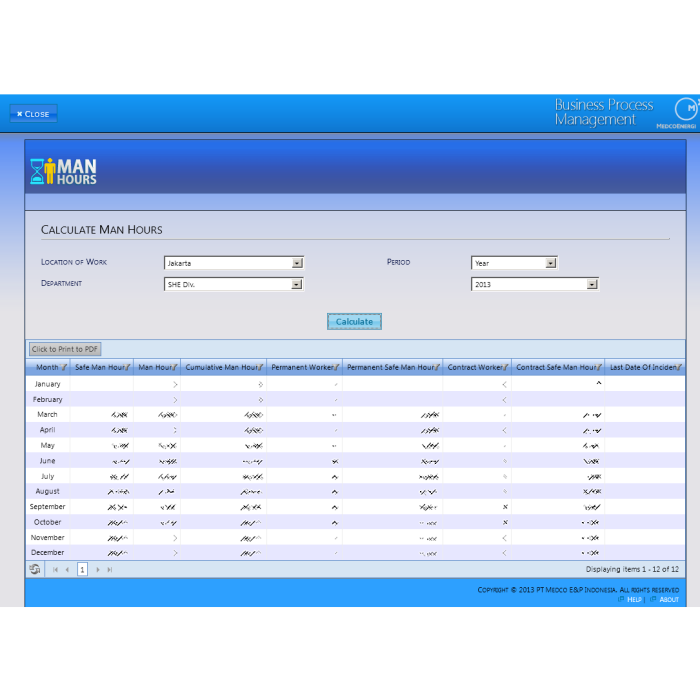700x700 pixels.
Task: Go to last page of grid
Action: (109, 569)
